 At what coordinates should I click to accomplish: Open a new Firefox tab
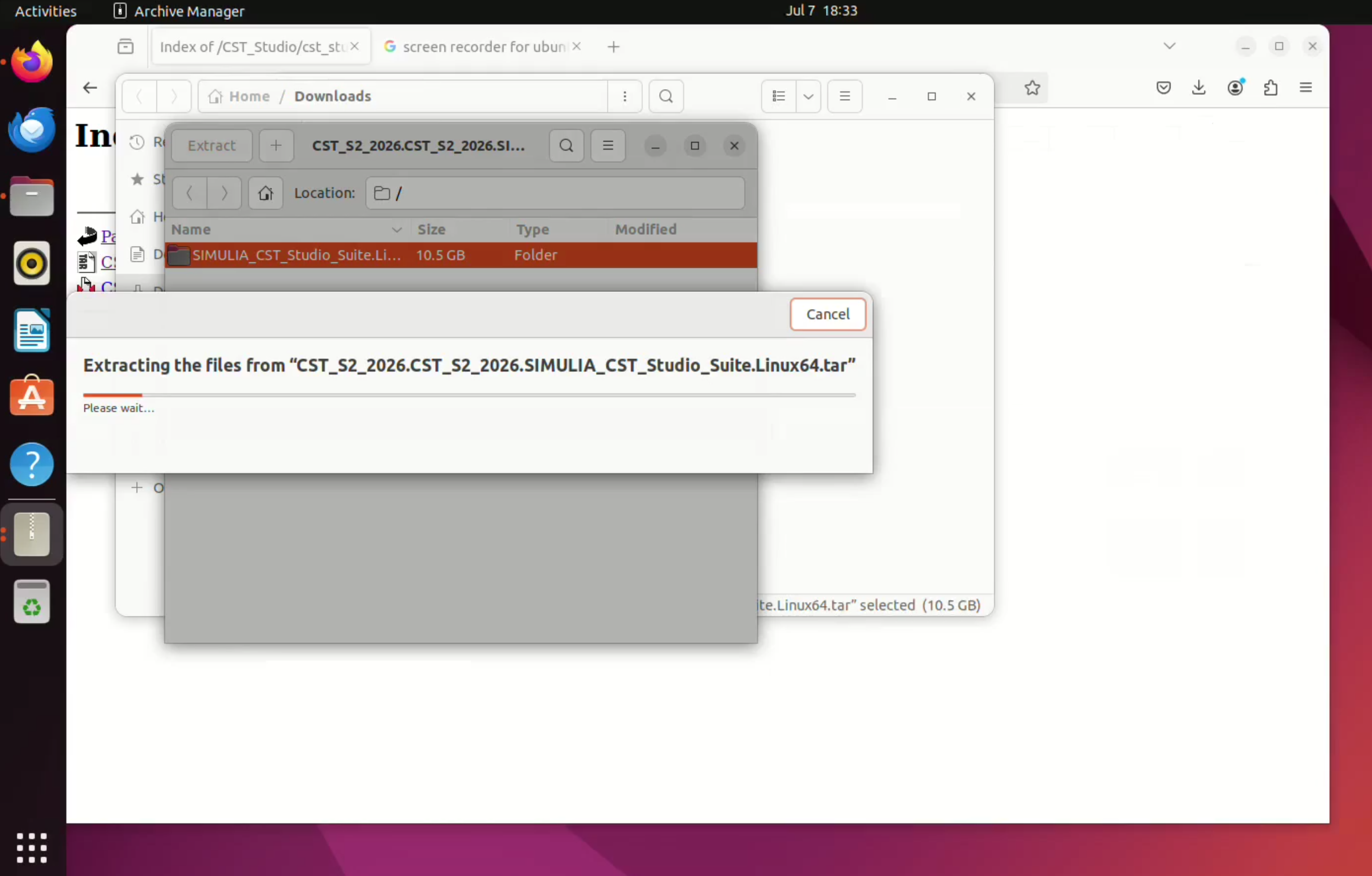click(613, 47)
